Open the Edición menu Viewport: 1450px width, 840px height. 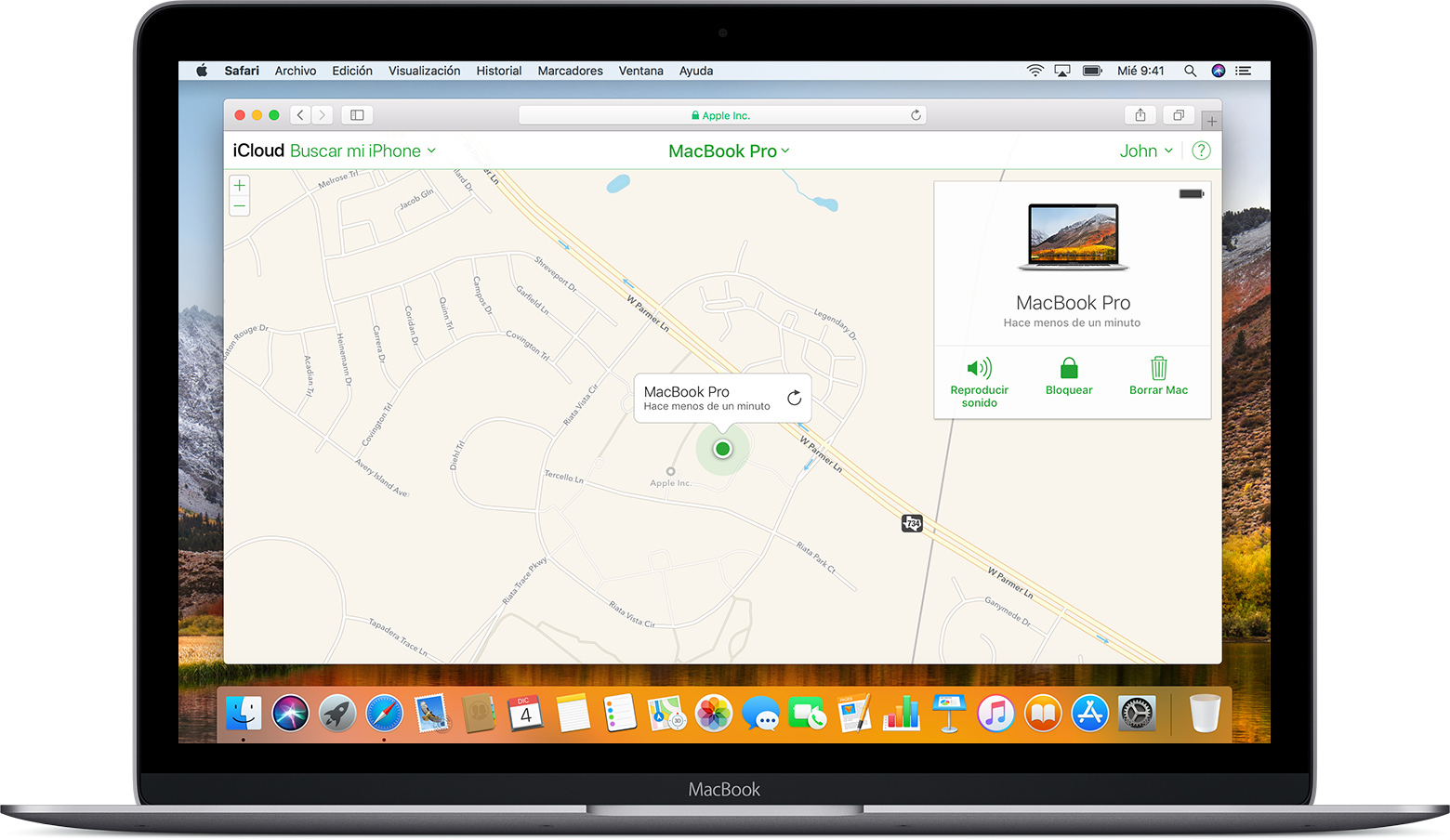pyautogui.click(x=352, y=71)
